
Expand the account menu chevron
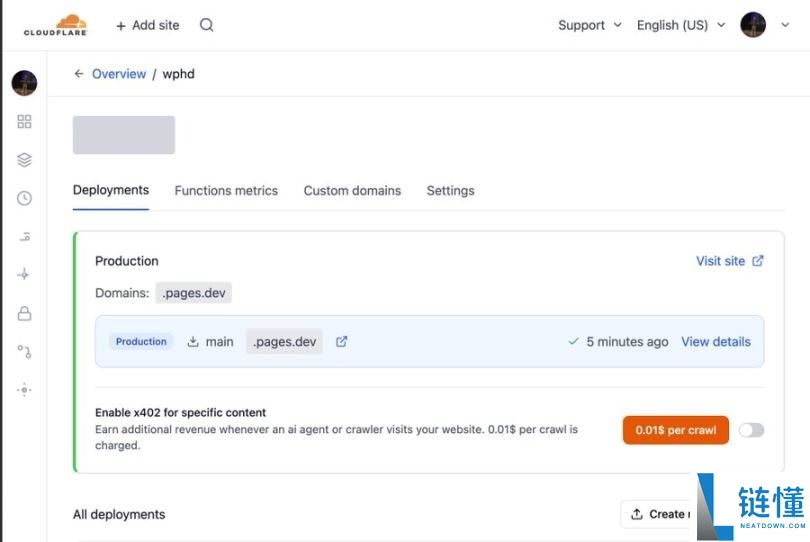click(x=785, y=25)
